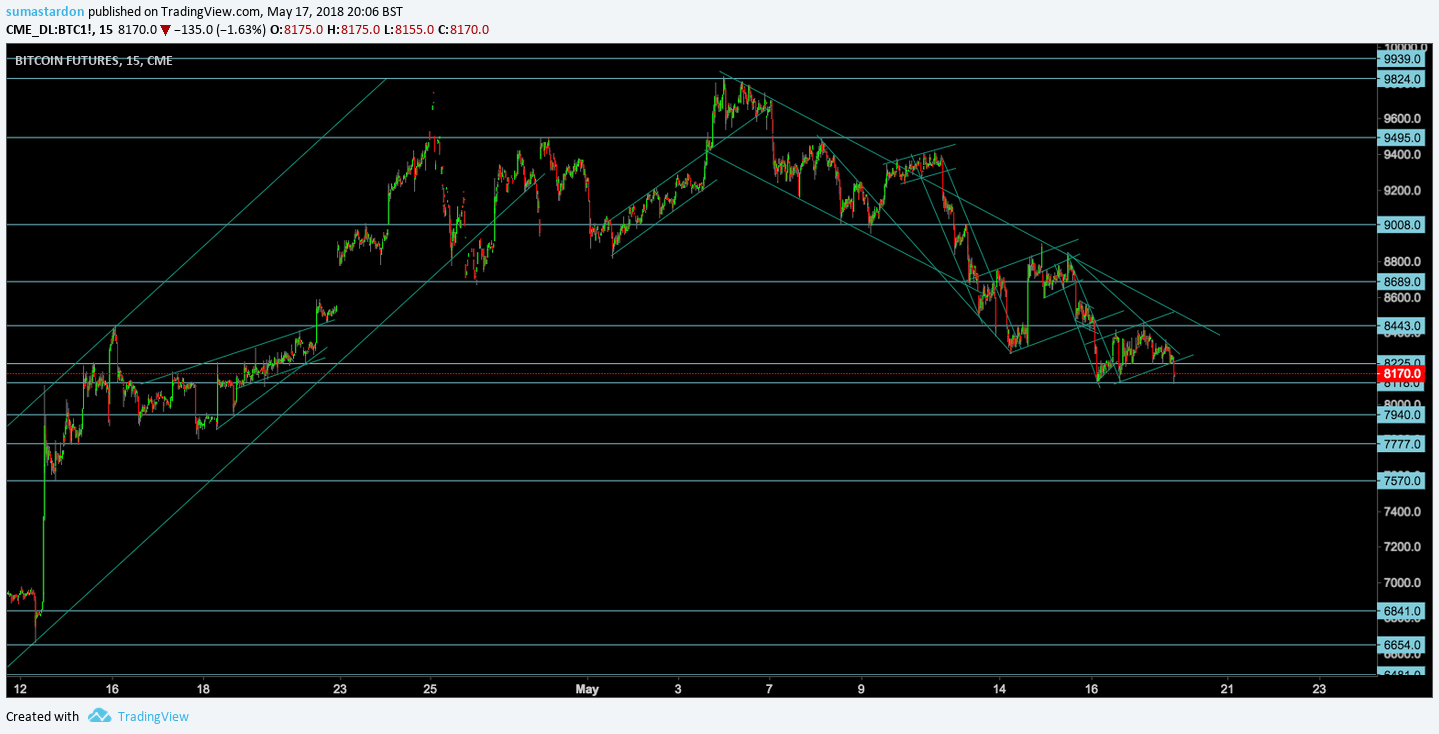The height and width of the screenshot is (734, 1439).
Task: Click the 21 date label on time axis
Action: tap(1227, 689)
